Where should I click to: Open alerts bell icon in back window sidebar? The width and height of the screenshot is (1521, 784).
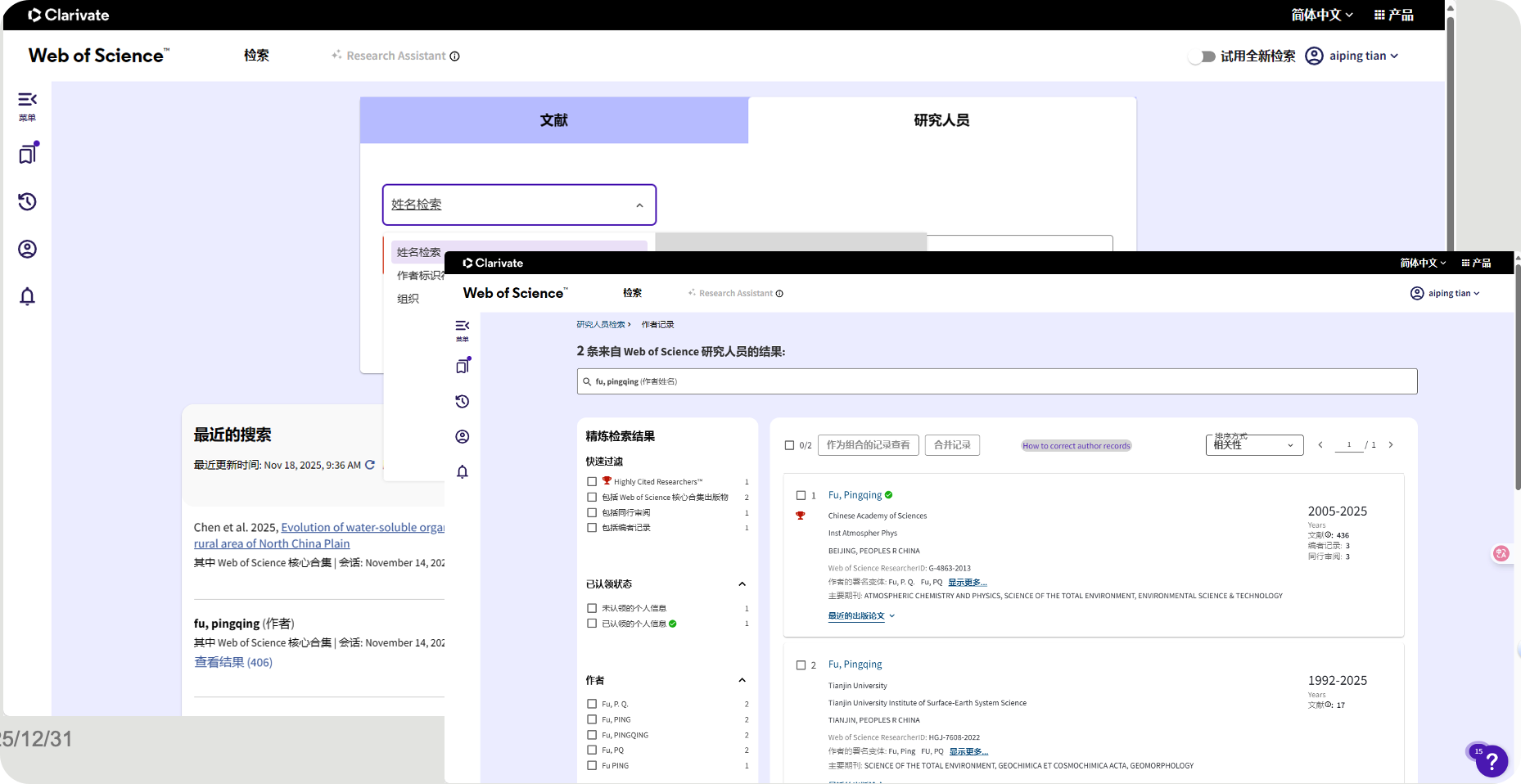[27, 296]
